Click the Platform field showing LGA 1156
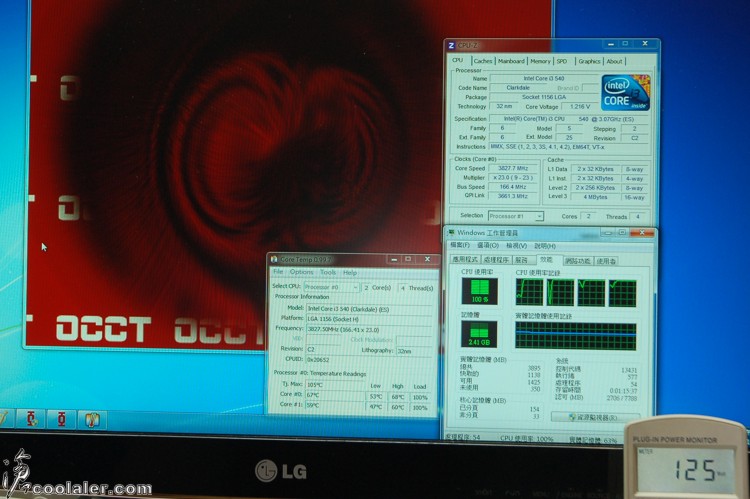750x499 pixels. (369, 319)
